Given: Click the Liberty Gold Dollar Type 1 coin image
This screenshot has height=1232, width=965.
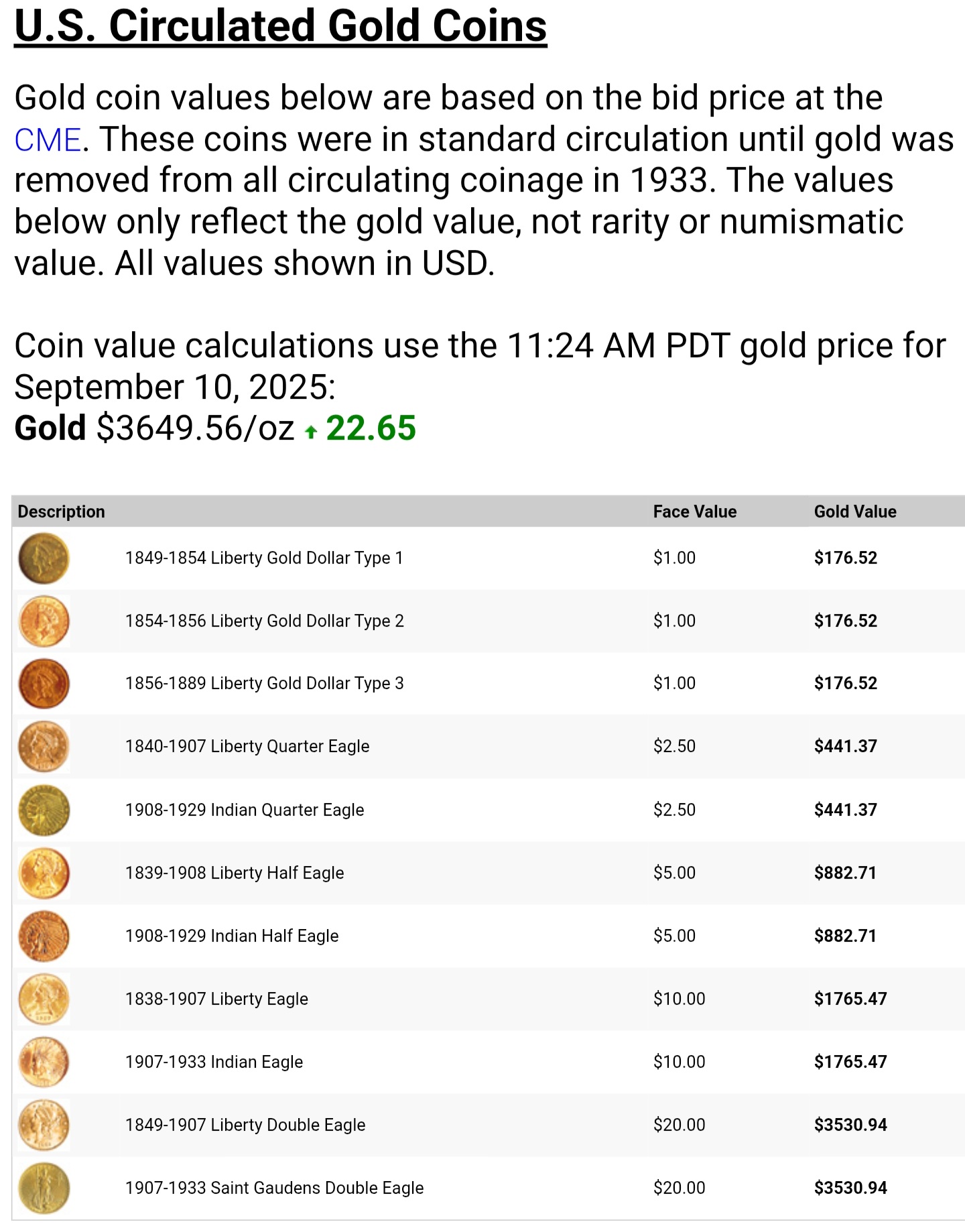Looking at the screenshot, I should pyautogui.click(x=44, y=558).
